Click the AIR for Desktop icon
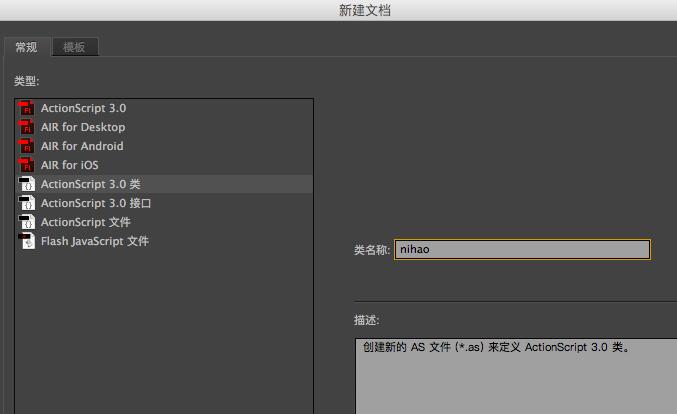Viewport: 677px width, 414px height. coord(26,127)
